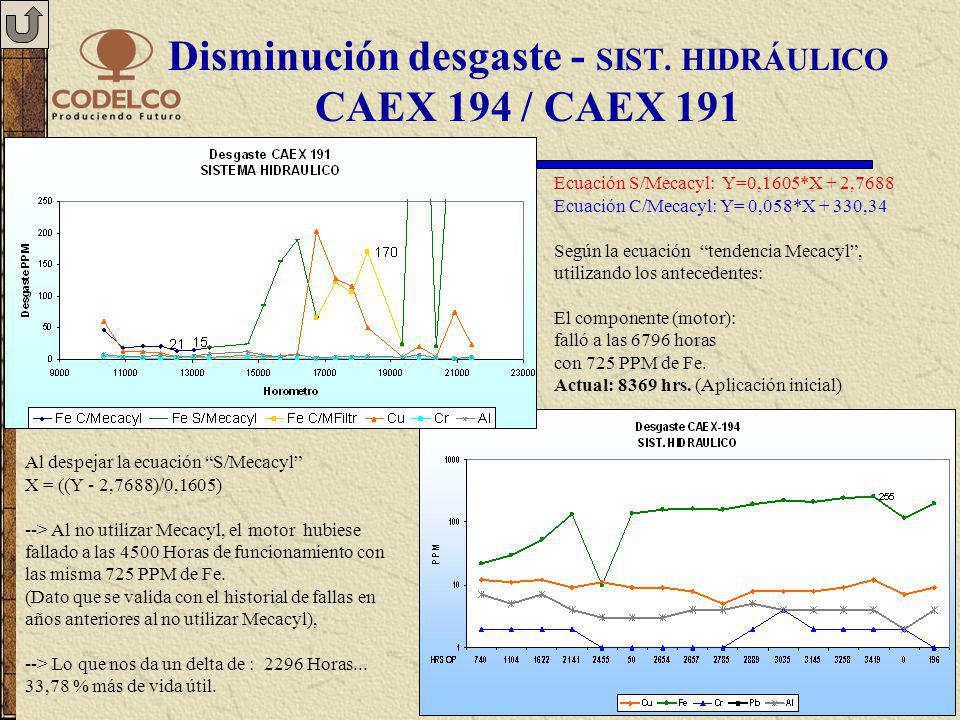Select the 'Fe S/Mecacyl' legend entry
The image size is (960, 720).
[x=204, y=418]
